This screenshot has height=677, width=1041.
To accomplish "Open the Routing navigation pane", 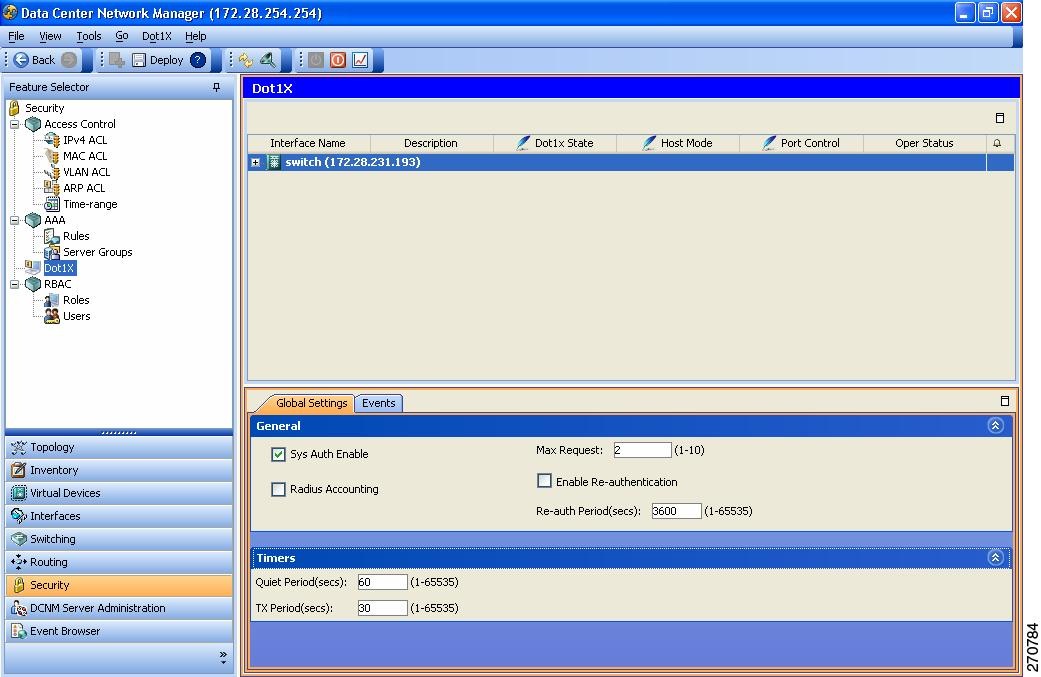I will [120, 562].
